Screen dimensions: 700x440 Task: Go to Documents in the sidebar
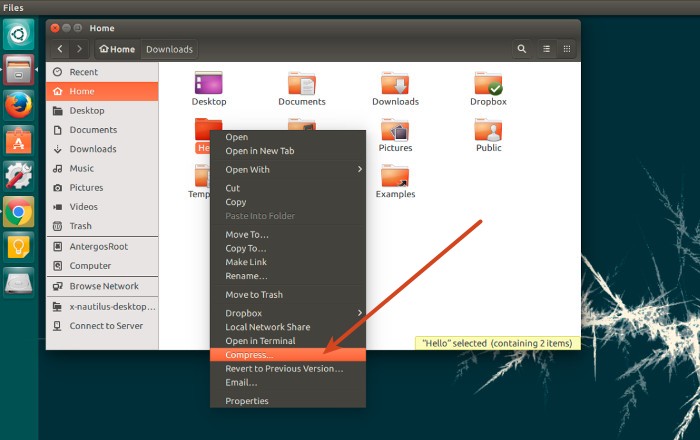coord(102,130)
